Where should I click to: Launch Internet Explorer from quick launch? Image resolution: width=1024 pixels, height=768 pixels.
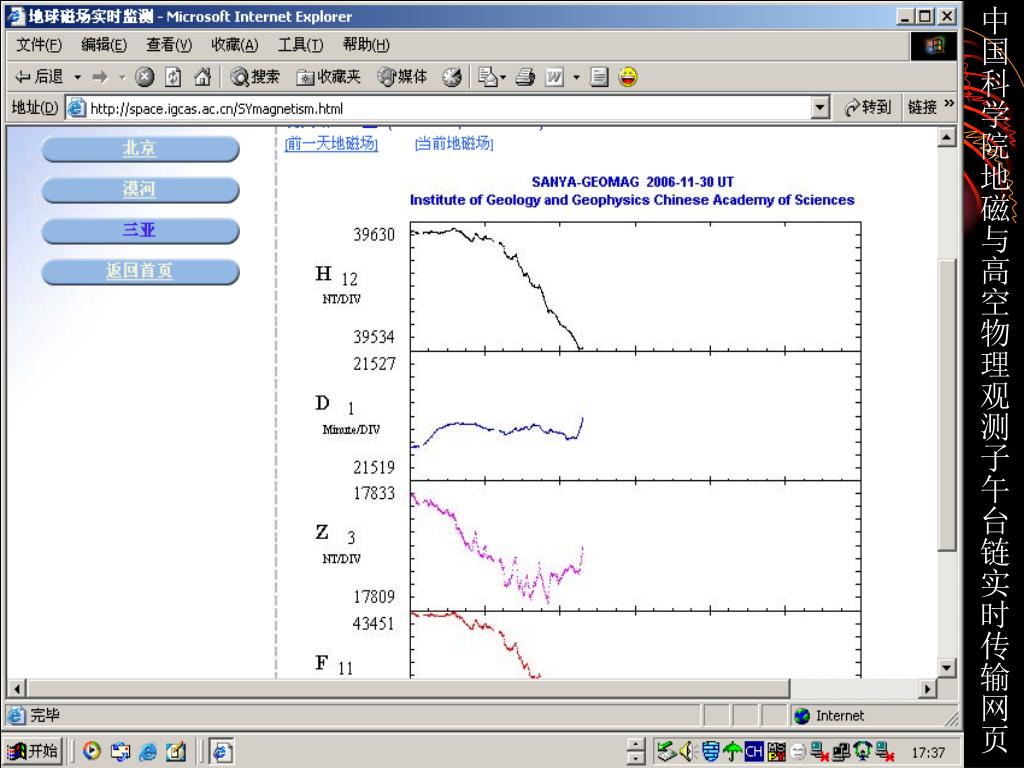[148, 752]
